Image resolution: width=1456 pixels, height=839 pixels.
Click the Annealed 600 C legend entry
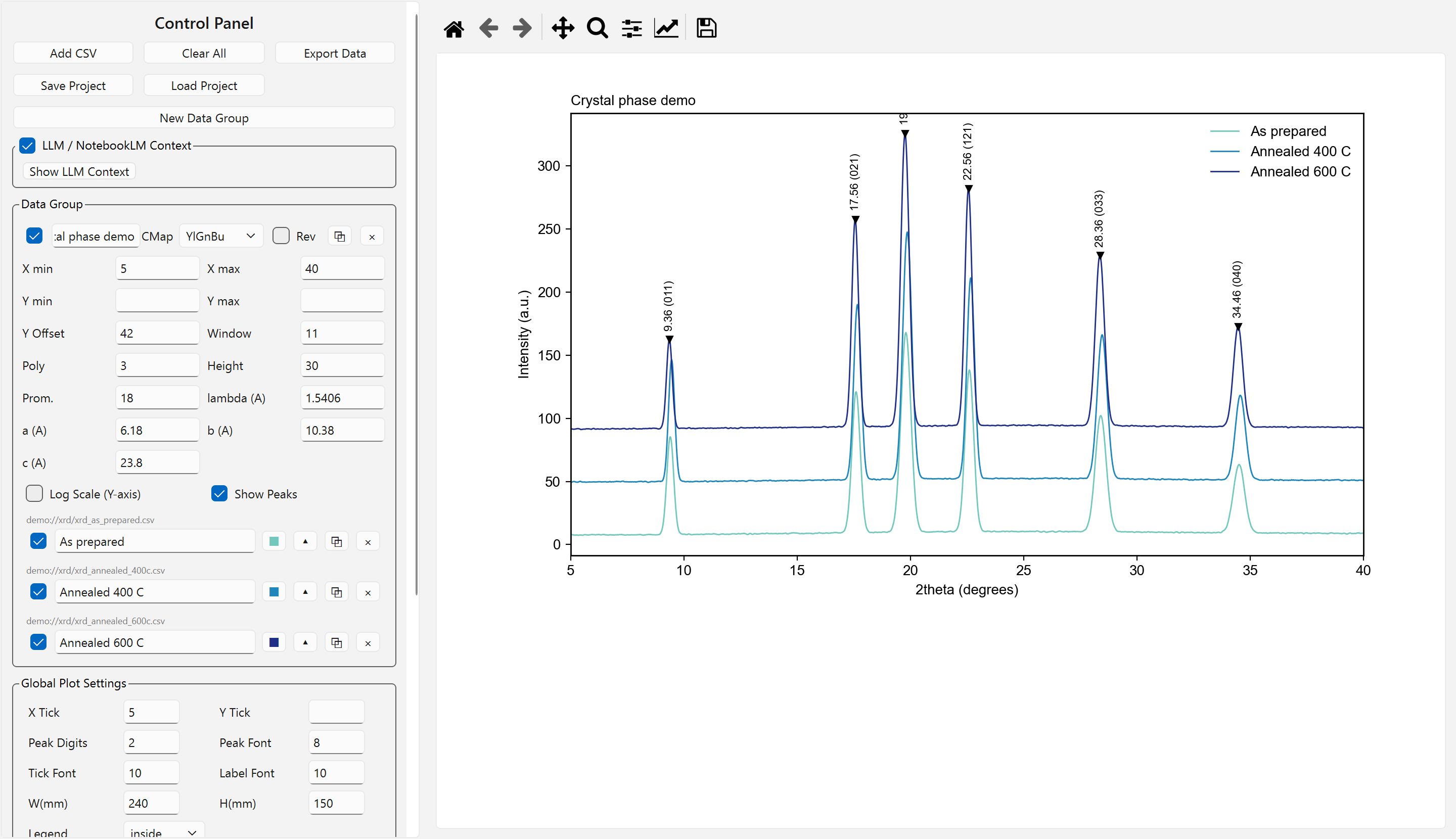(1280, 172)
